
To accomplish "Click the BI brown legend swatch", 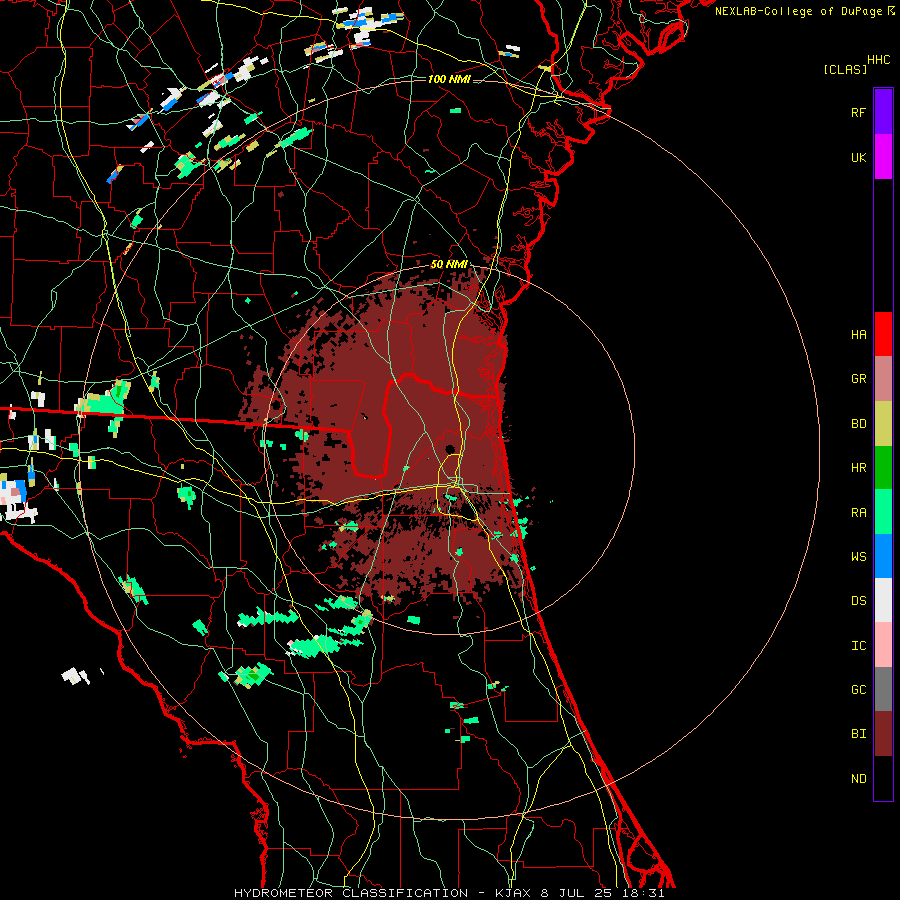I will (x=883, y=734).
